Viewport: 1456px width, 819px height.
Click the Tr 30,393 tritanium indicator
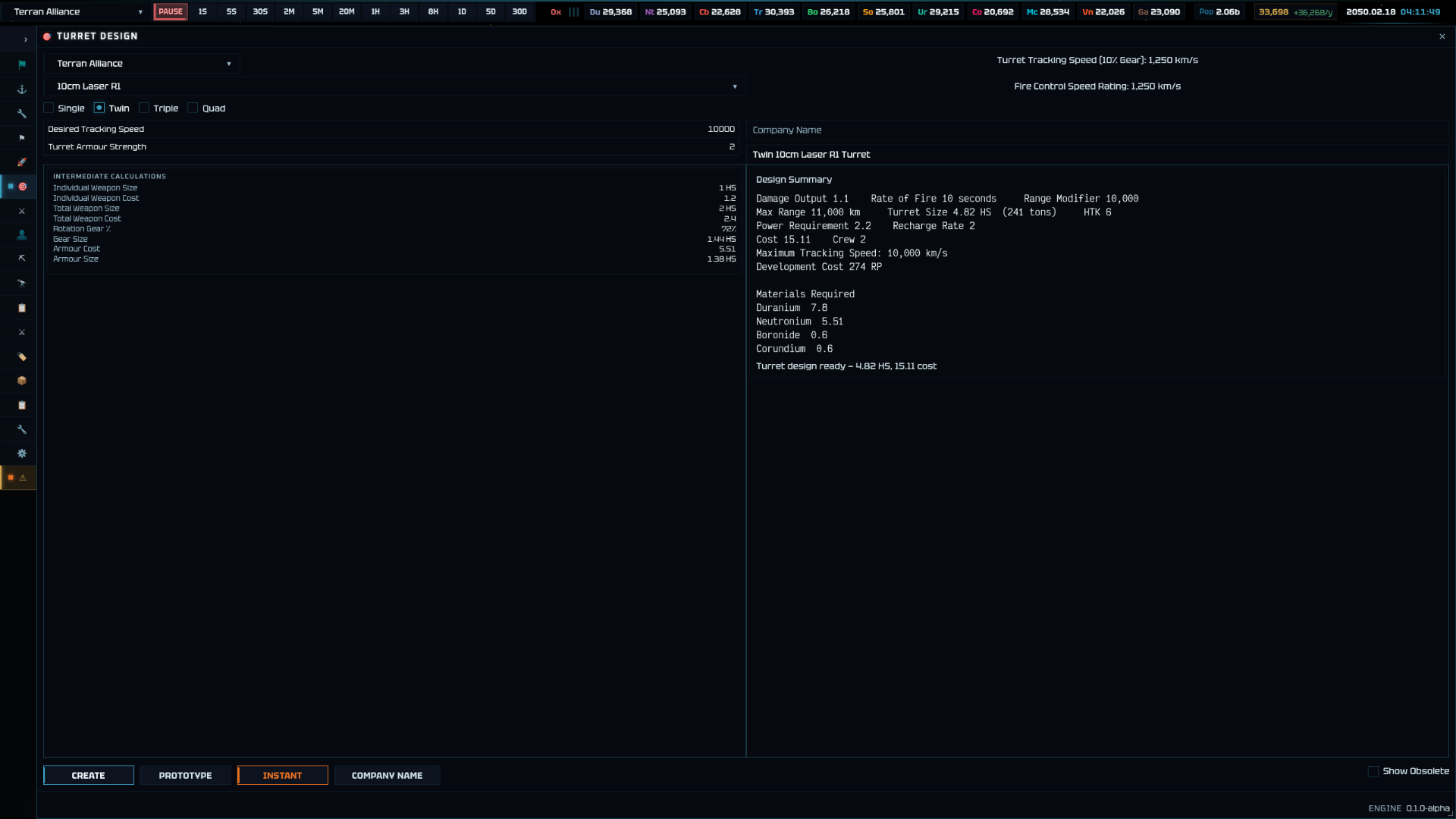click(x=774, y=12)
